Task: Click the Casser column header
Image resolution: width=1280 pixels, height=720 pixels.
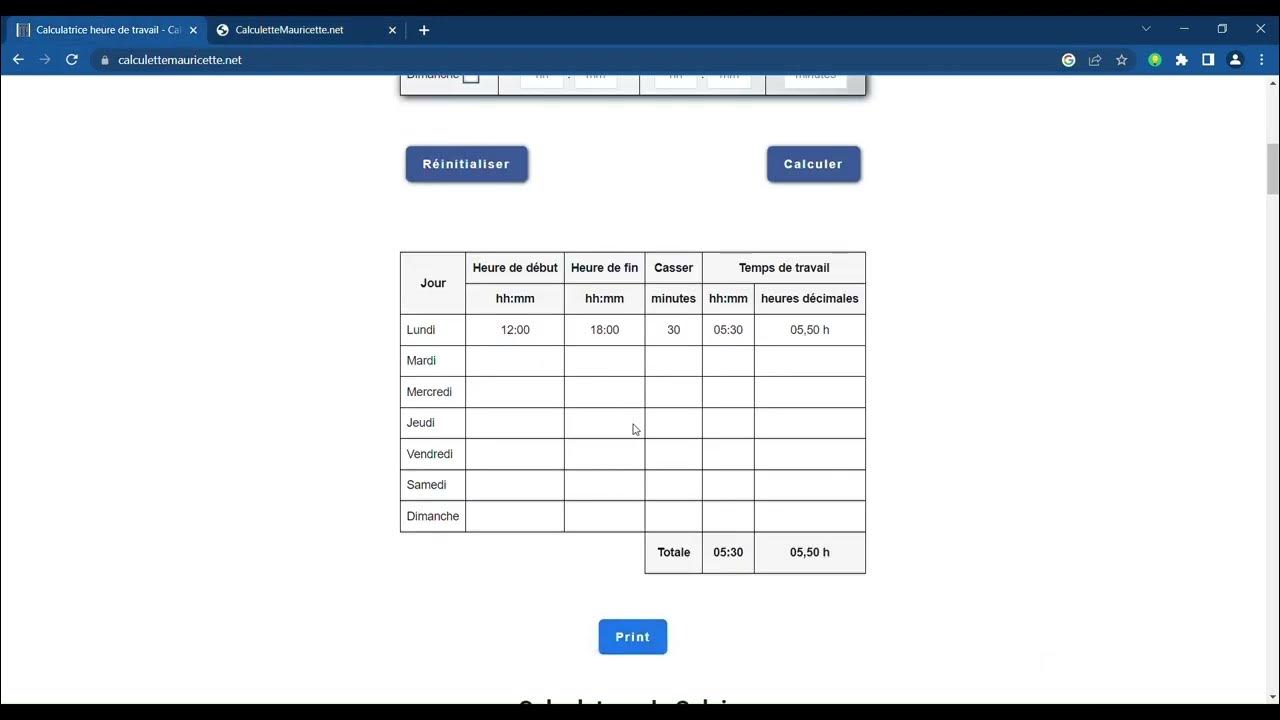Action: tap(674, 268)
